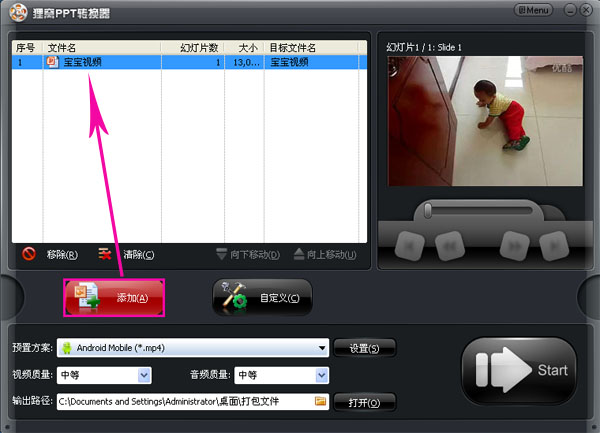Viewport: 600px width, 433px height.
Task: Click the last slide playback button
Action: click(x=554, y=246)
